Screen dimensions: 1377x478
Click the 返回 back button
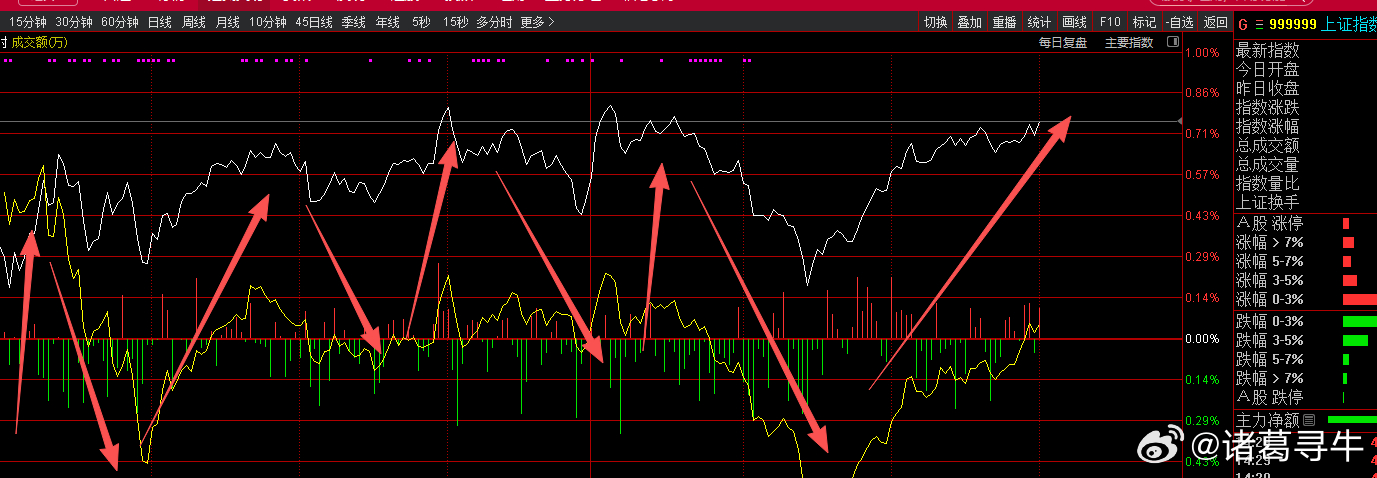(1215, 22)
